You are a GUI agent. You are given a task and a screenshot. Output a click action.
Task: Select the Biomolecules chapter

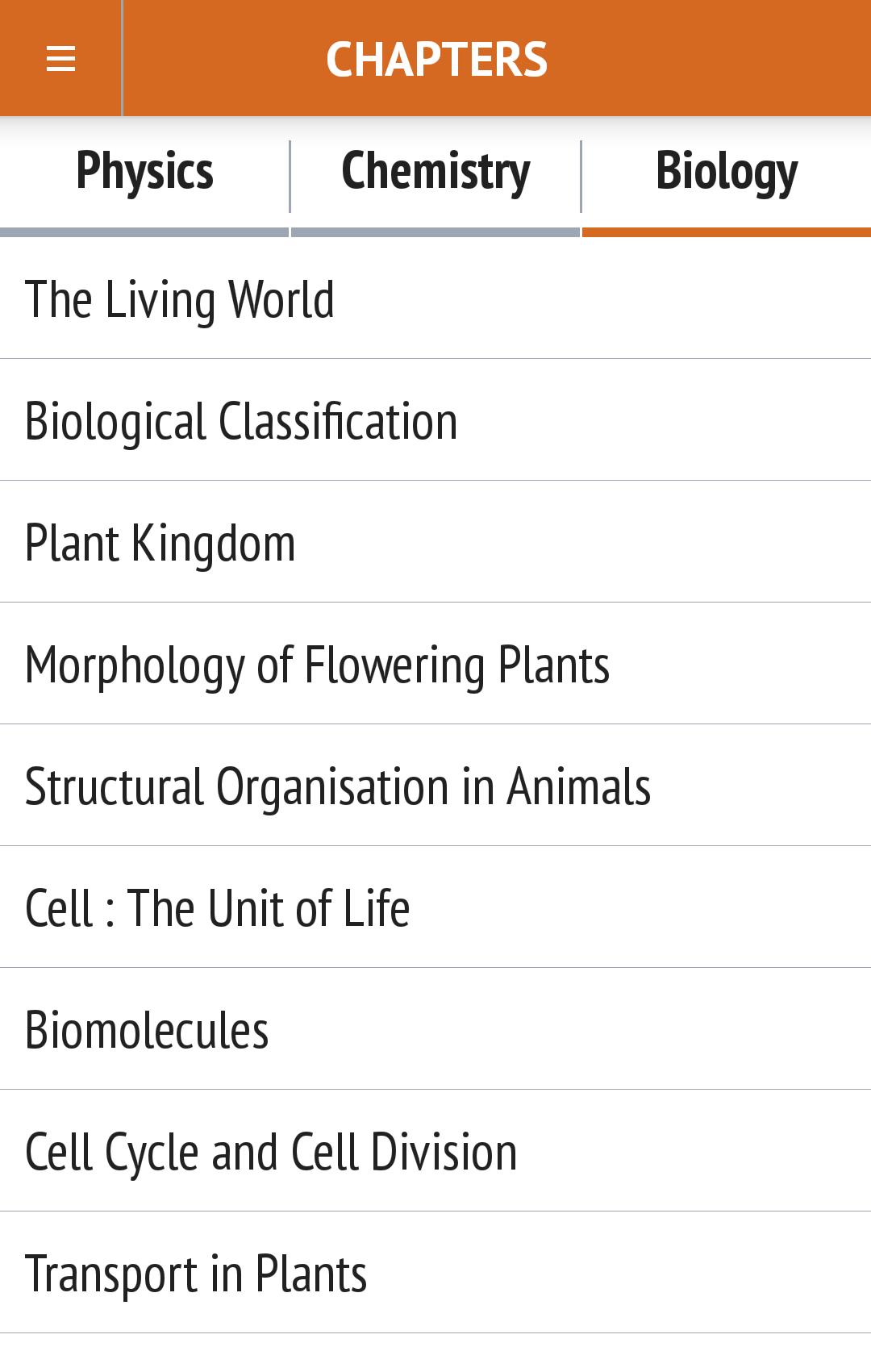click(x=147, y=1030)
